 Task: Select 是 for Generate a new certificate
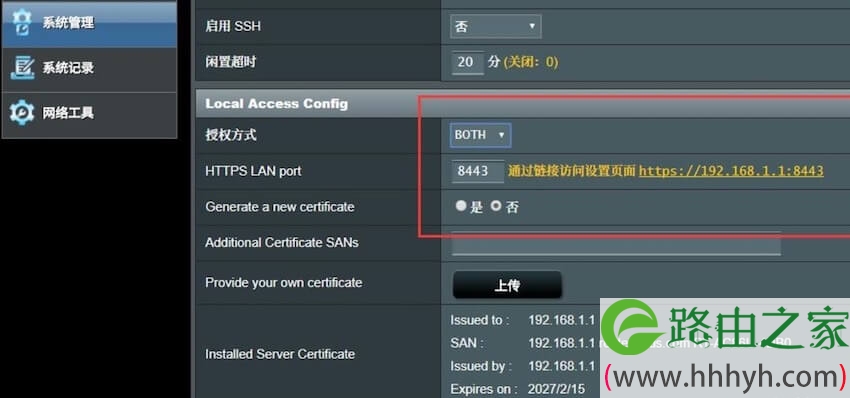(461, 206)
